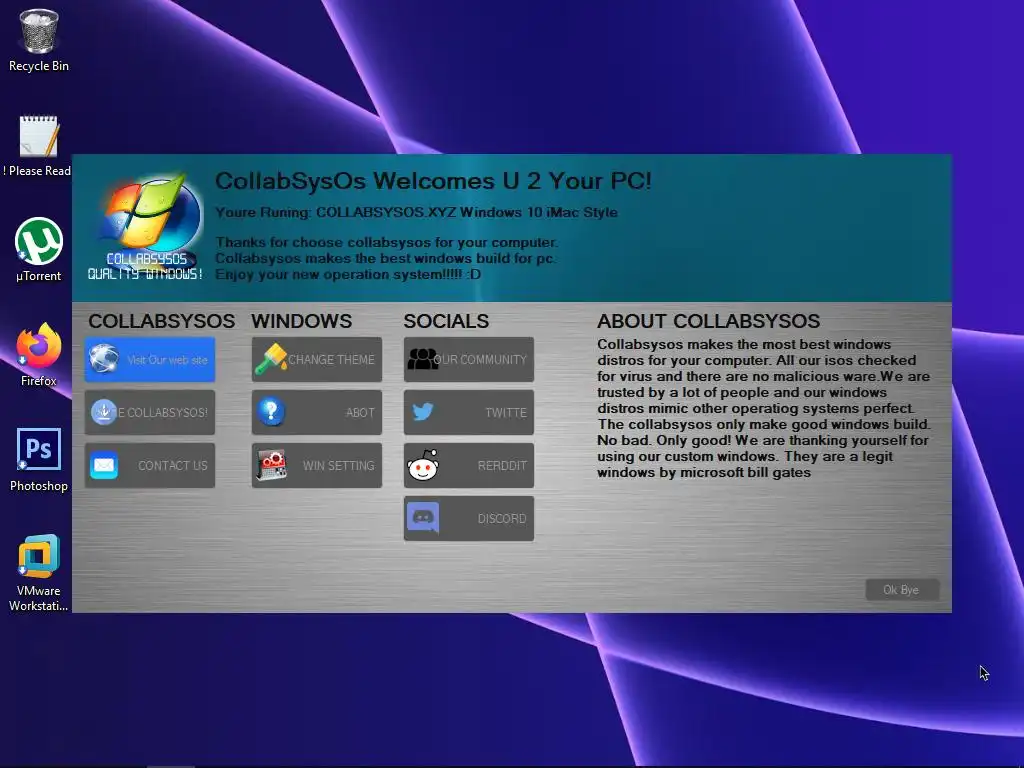Open the RERDDIT social button
This screenshot has height=768, width=1024.
469,465
